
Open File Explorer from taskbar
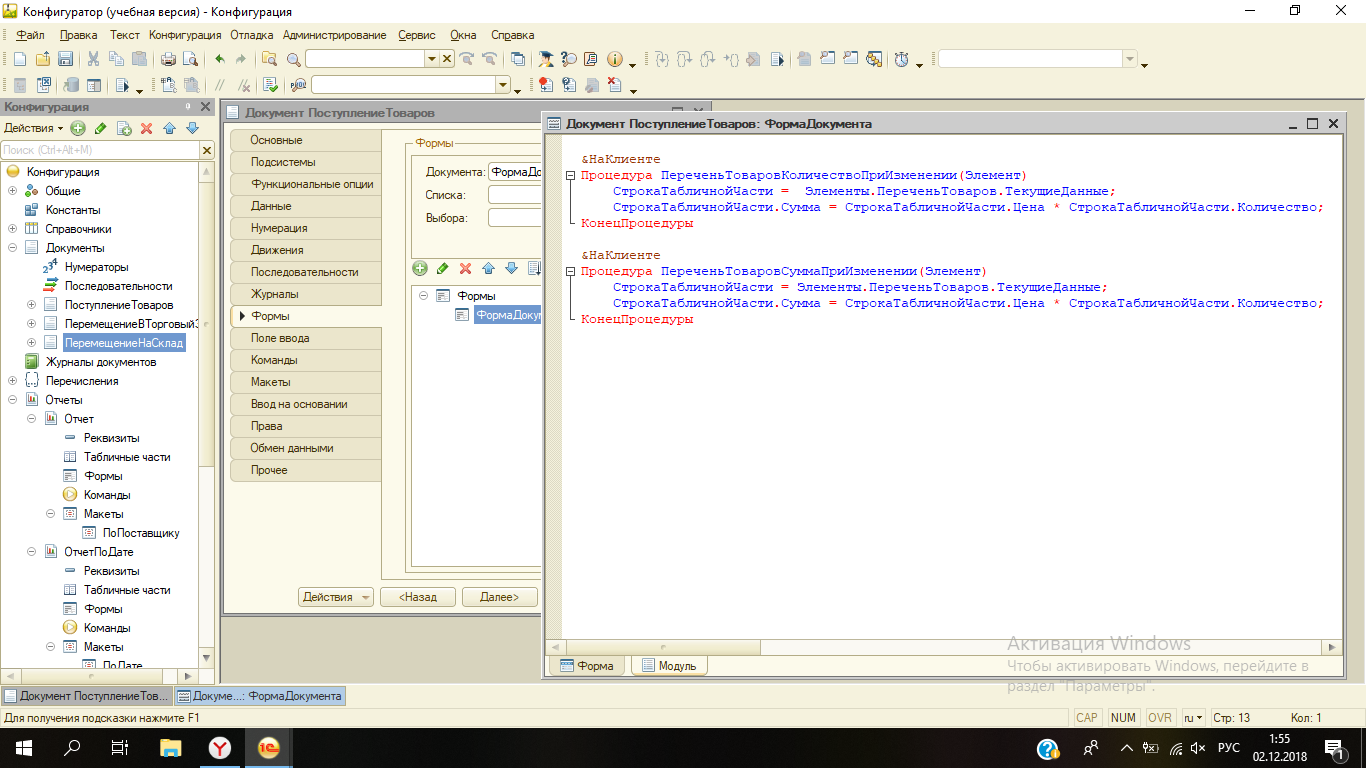(x=172, y=747)
